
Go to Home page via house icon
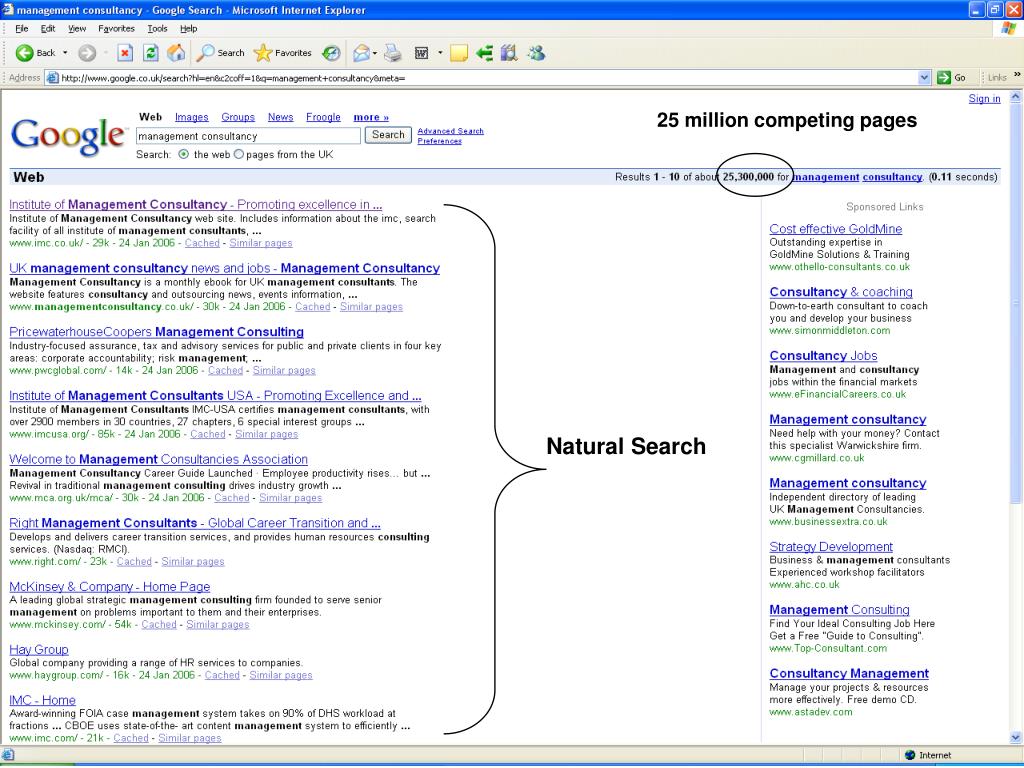tap(176, 53)
